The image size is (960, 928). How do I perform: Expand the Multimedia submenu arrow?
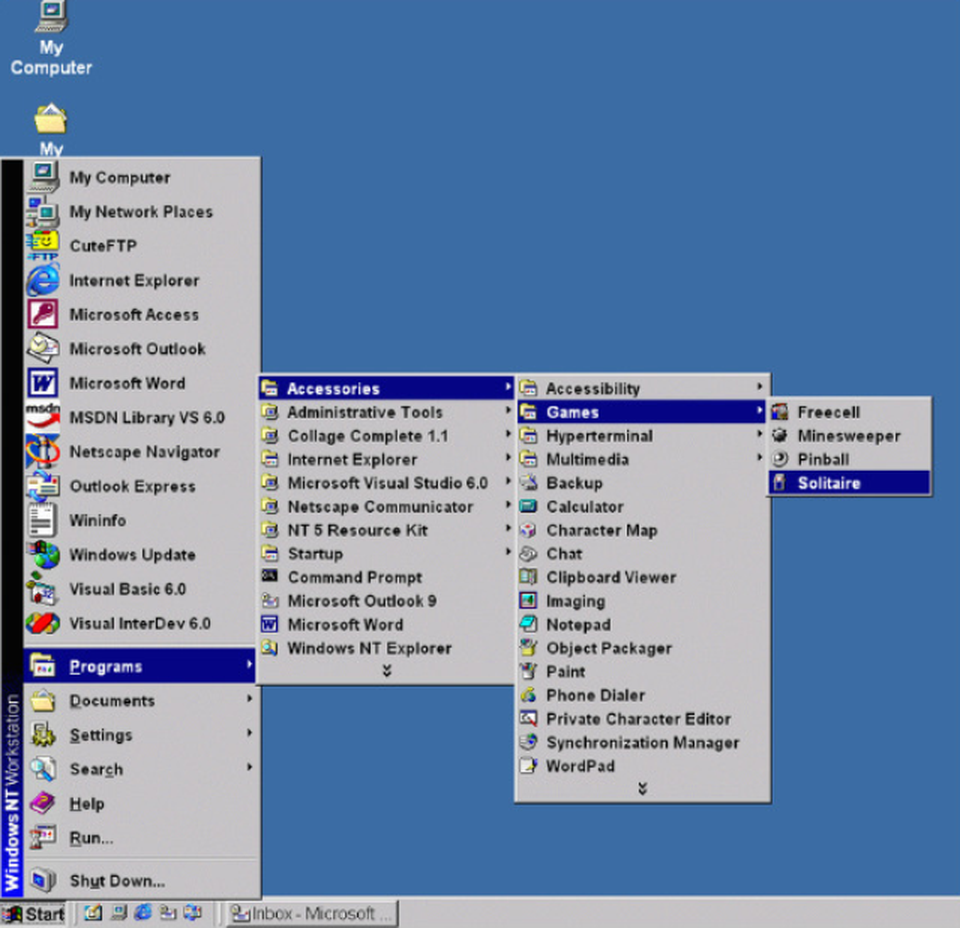tap(759, 457)
